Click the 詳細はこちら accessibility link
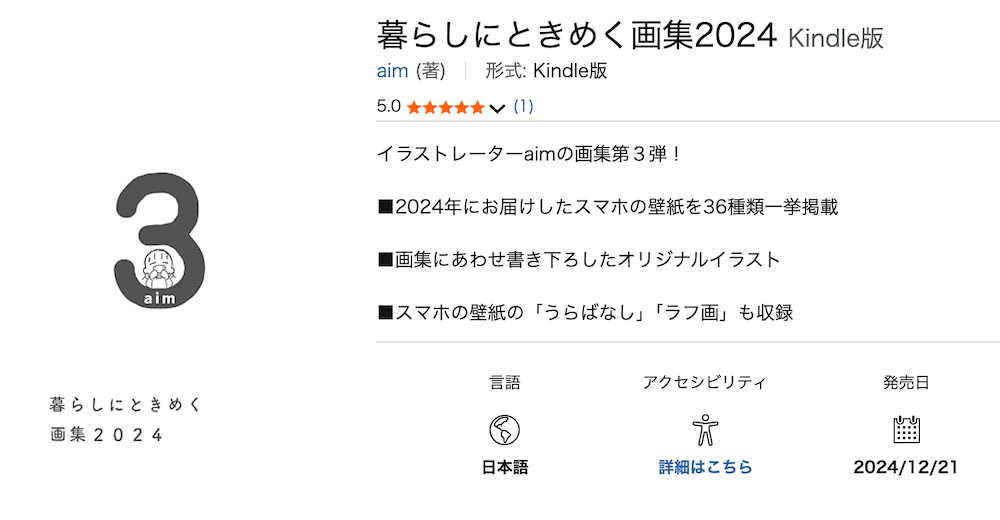 pos(705,467)
